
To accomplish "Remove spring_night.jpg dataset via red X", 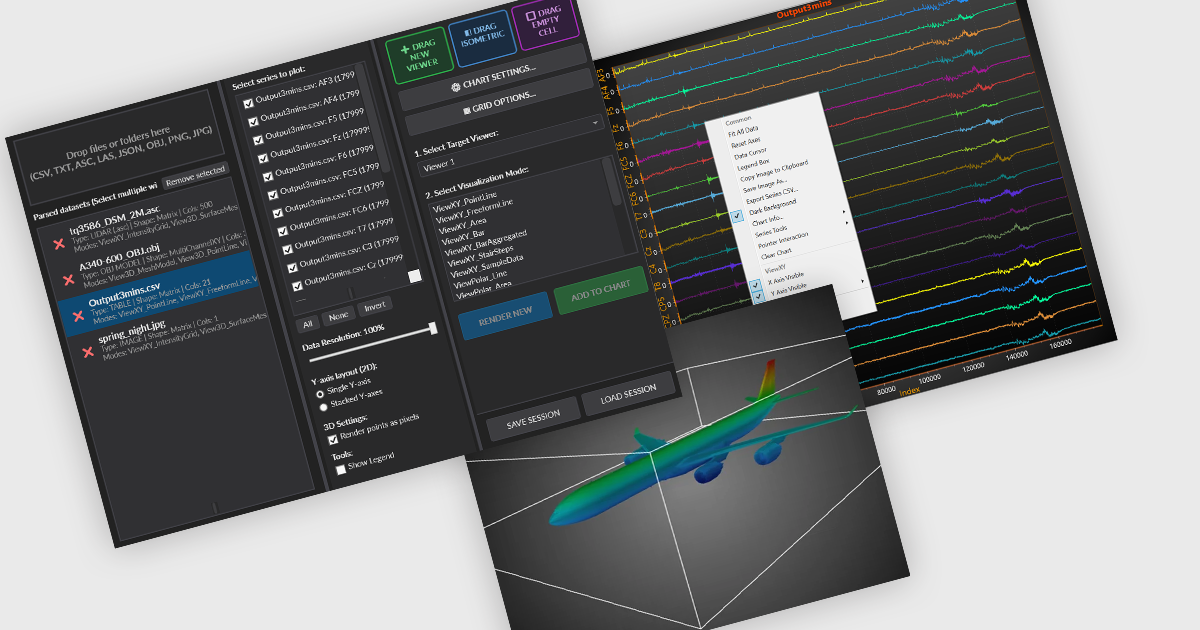I will (x=87, y=352).
